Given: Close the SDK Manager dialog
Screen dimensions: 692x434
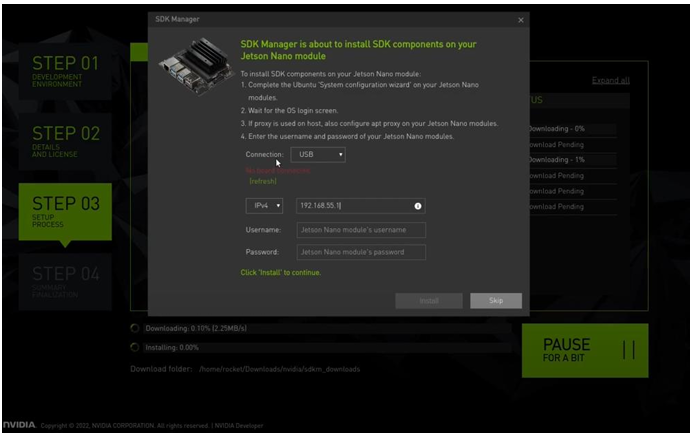Looking at the screenshot, I should (520, 19).
